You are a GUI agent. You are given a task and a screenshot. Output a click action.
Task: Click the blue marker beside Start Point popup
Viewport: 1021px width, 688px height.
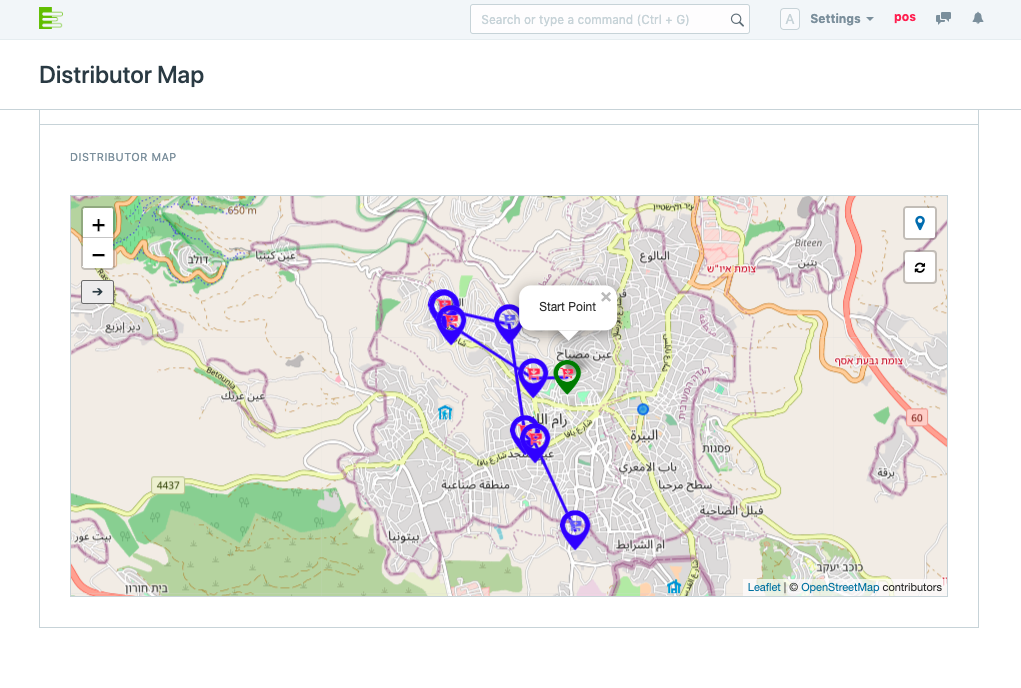(x=509, y=321)
